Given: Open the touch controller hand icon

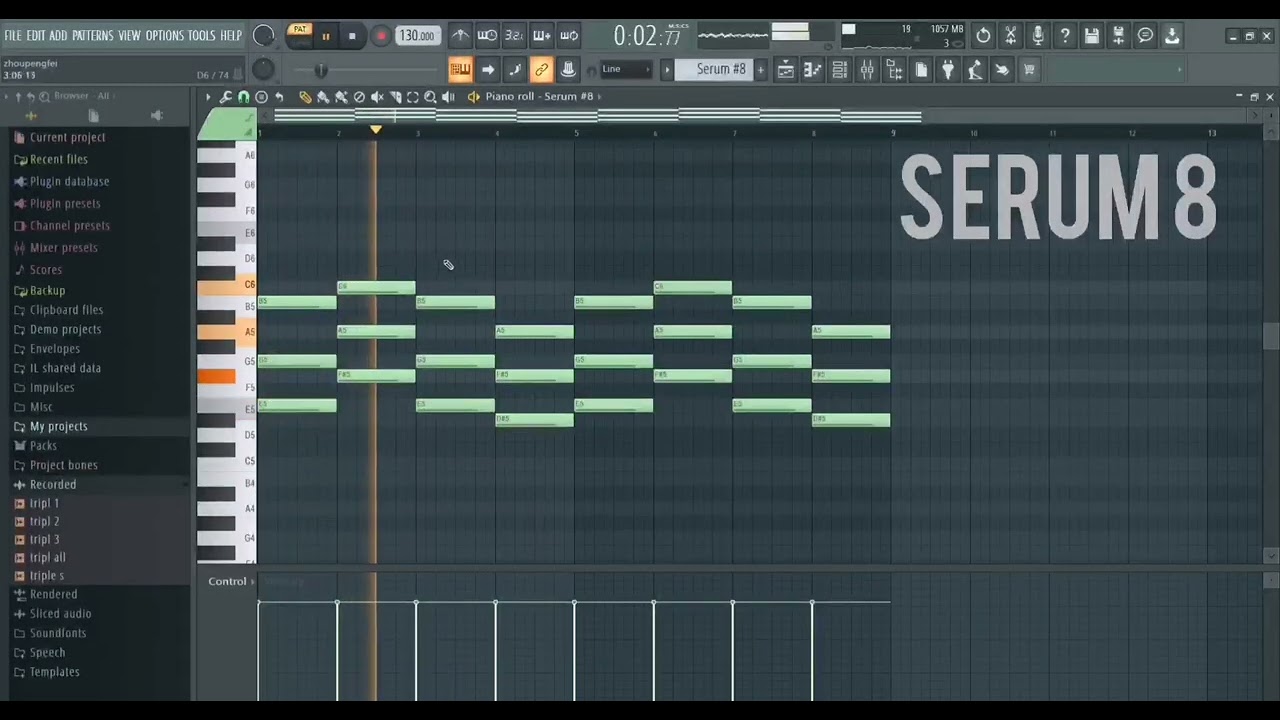Looking at the screenshot, I should (1002, 69).
